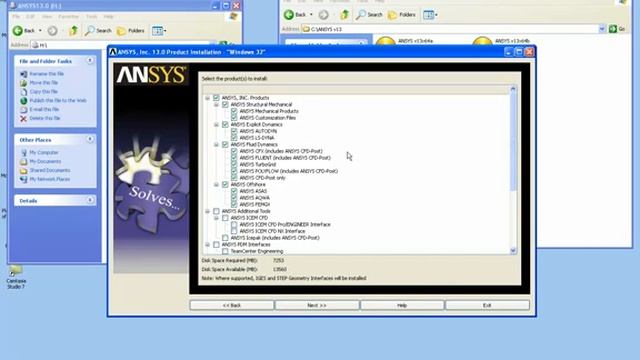The height and width of the screenshot is (360, 640).
Task: Collapse the ANSYS Explicit Dynamics node
Action: pyautogui.click(x=217, y=124)
